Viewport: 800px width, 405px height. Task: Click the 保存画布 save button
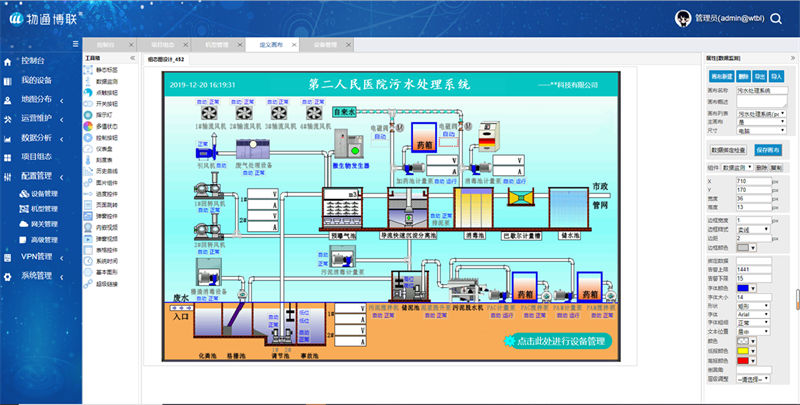click(768, 149)
